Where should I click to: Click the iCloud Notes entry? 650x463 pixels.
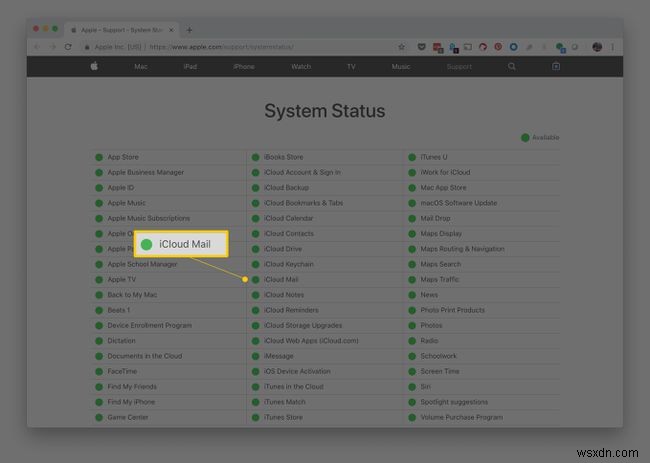click(284, 295)
